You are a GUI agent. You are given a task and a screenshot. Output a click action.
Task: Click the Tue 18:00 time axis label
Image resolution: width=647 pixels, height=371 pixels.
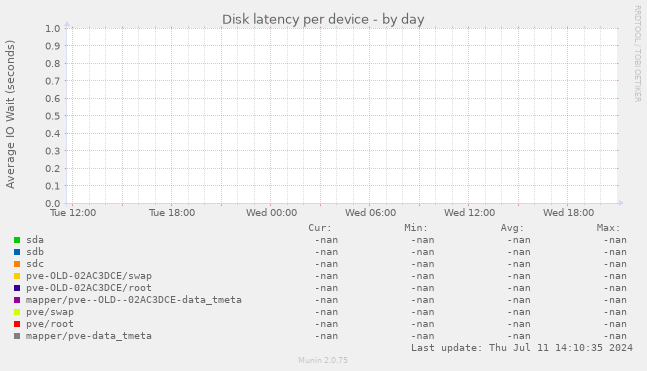[x=172, y=213]
